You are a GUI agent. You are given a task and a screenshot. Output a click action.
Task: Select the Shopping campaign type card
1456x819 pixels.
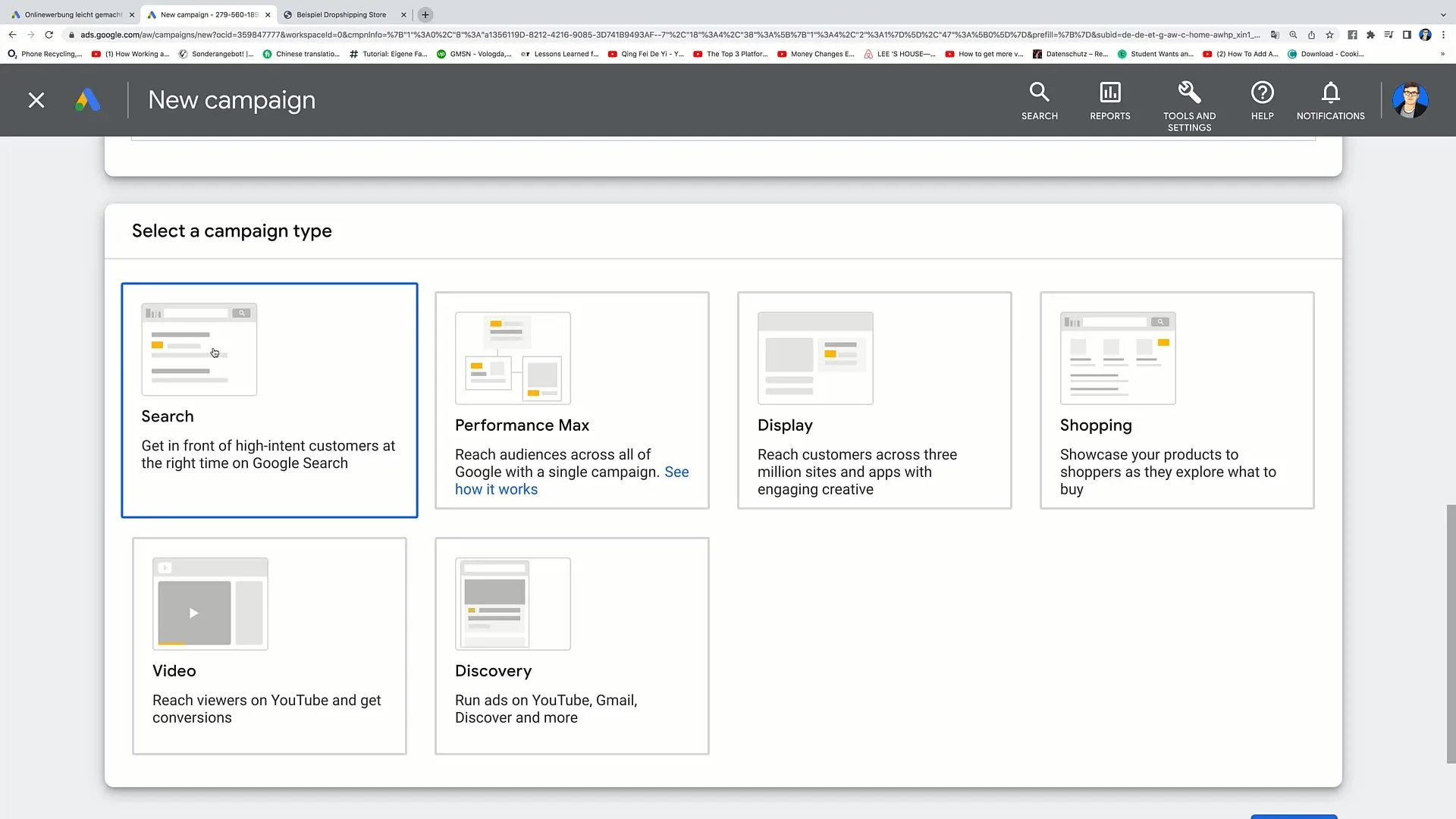point(1177,400)
